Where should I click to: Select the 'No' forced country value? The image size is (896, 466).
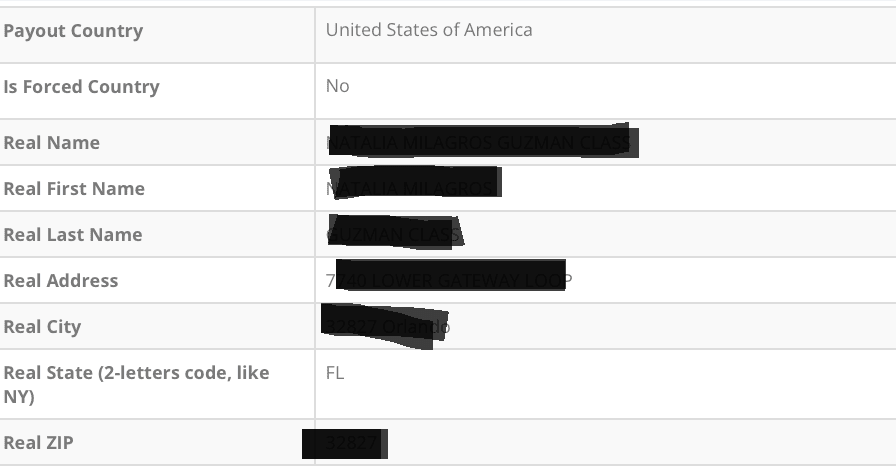[x=337, y=86]
